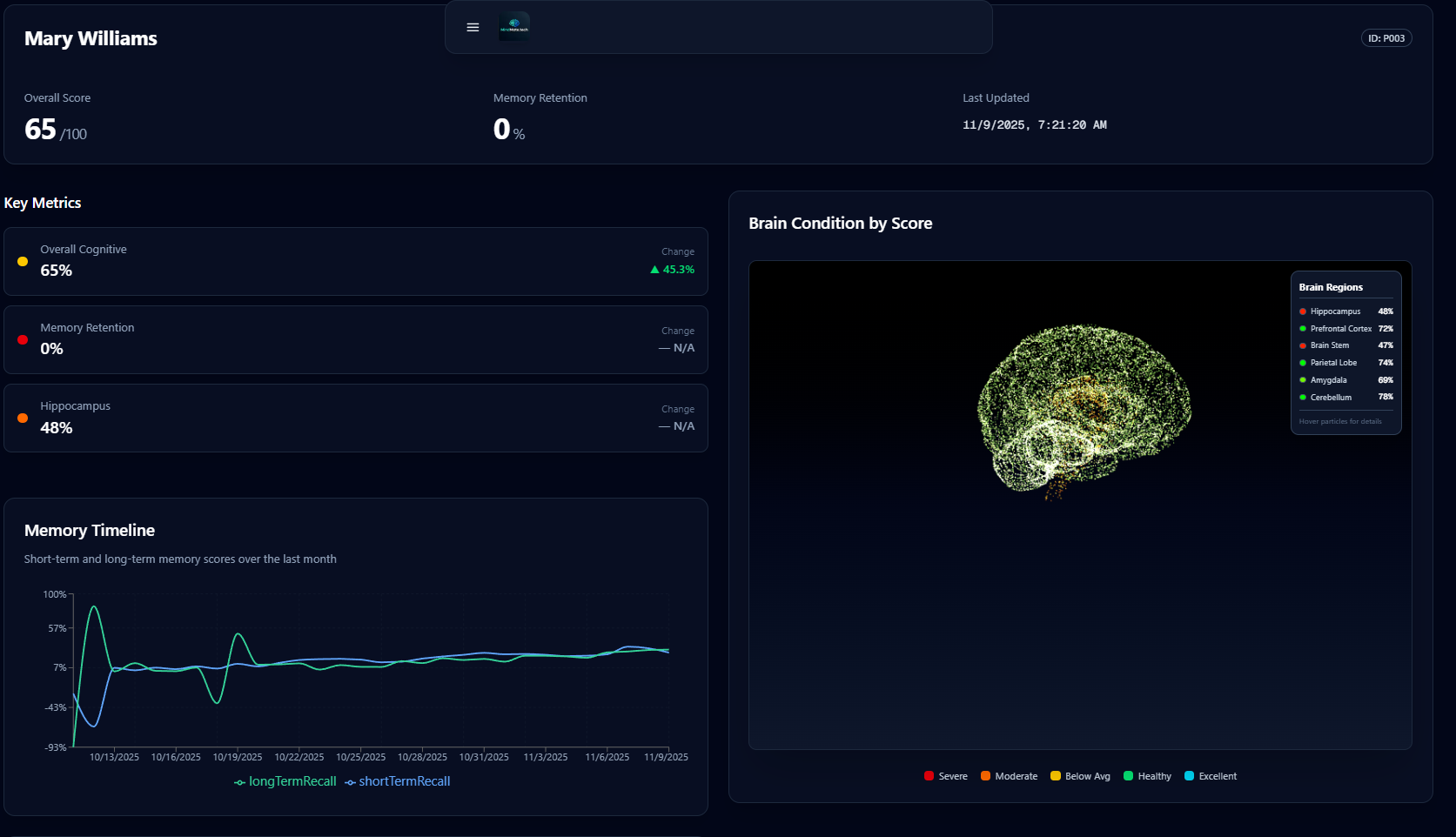Click the orange Hippocampus status dot
The width and height of the screenshot is (1456, 837).
click(x=23, y=418)
